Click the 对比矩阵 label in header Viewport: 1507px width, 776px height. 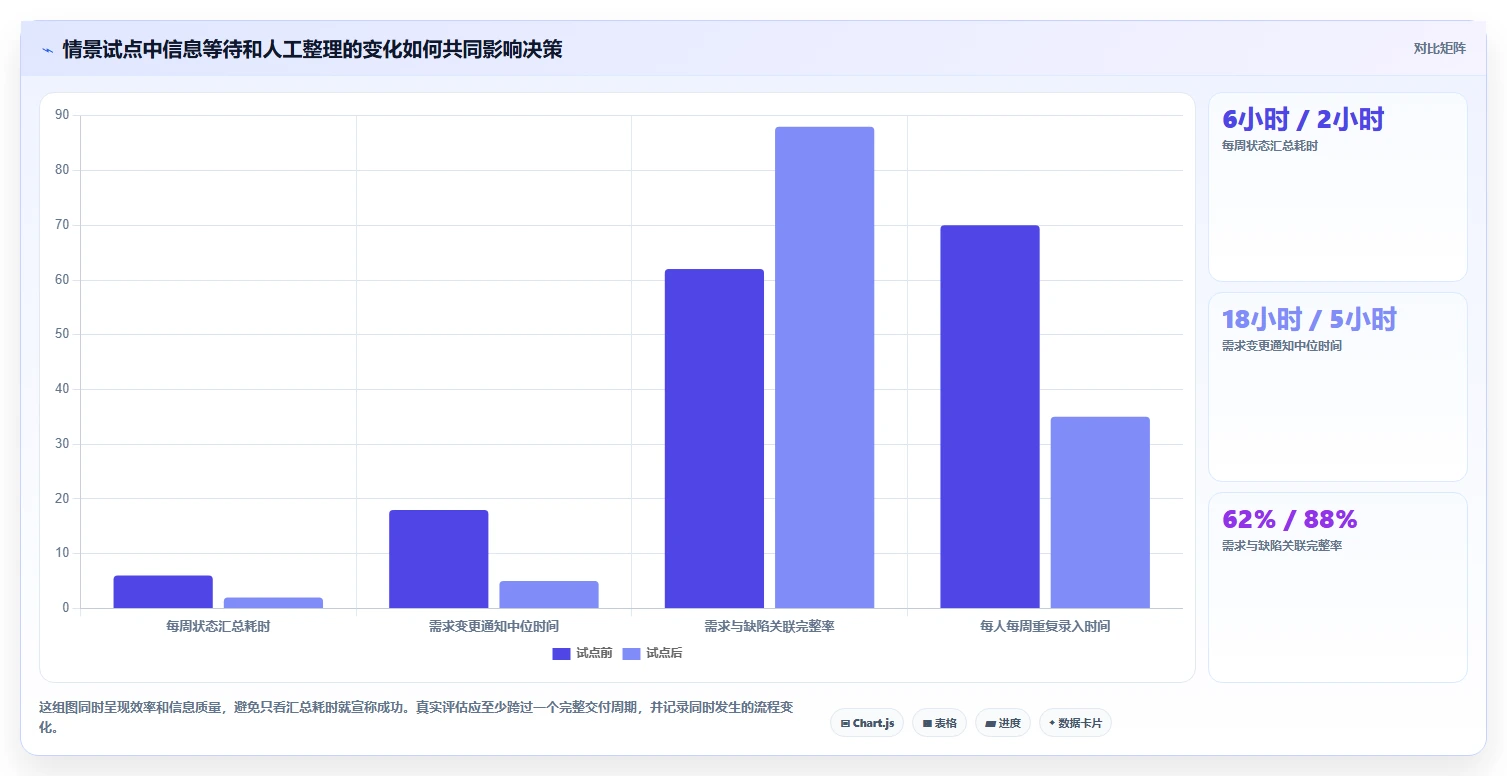(1439, 48)
